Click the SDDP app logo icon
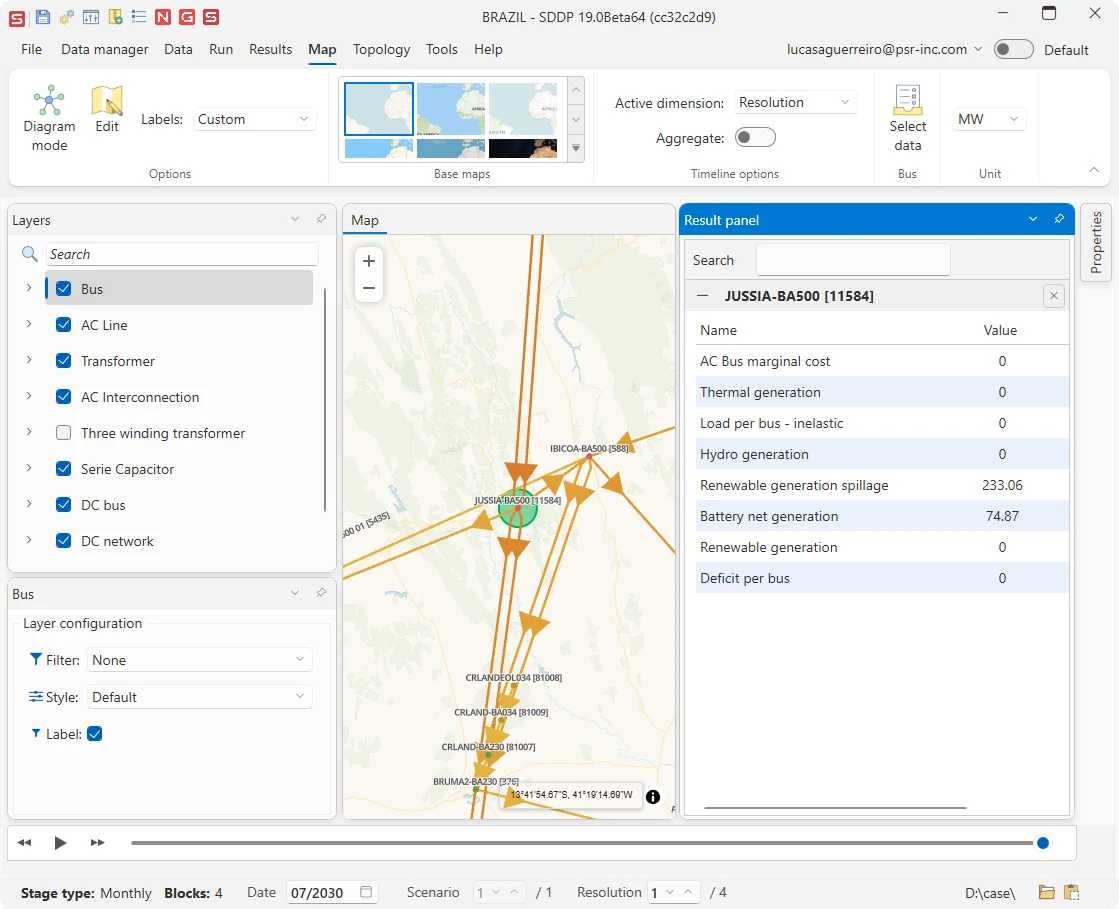This screenshot has width=1119, height=909. [x=16, y=17]
